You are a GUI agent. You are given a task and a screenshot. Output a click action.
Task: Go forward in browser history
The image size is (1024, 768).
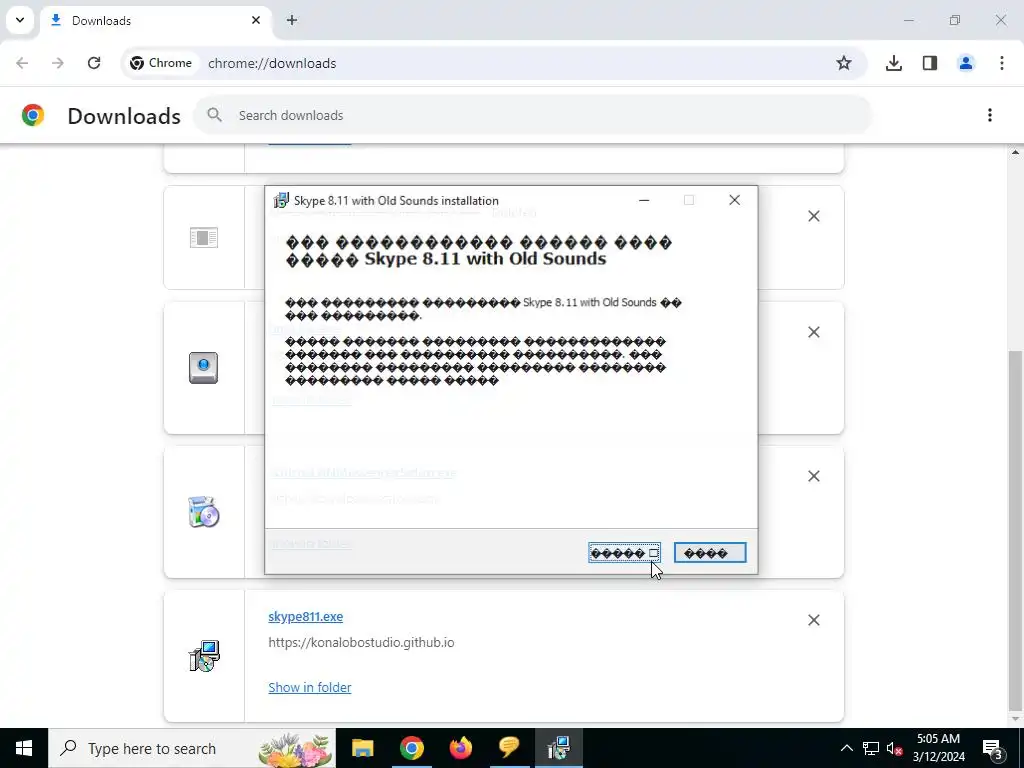tap(58, 63)
